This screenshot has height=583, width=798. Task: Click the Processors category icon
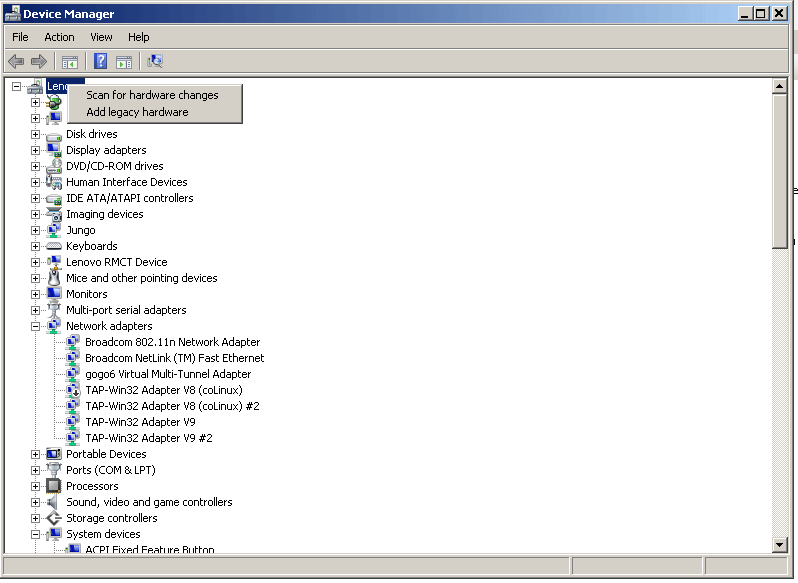point(54,486)
